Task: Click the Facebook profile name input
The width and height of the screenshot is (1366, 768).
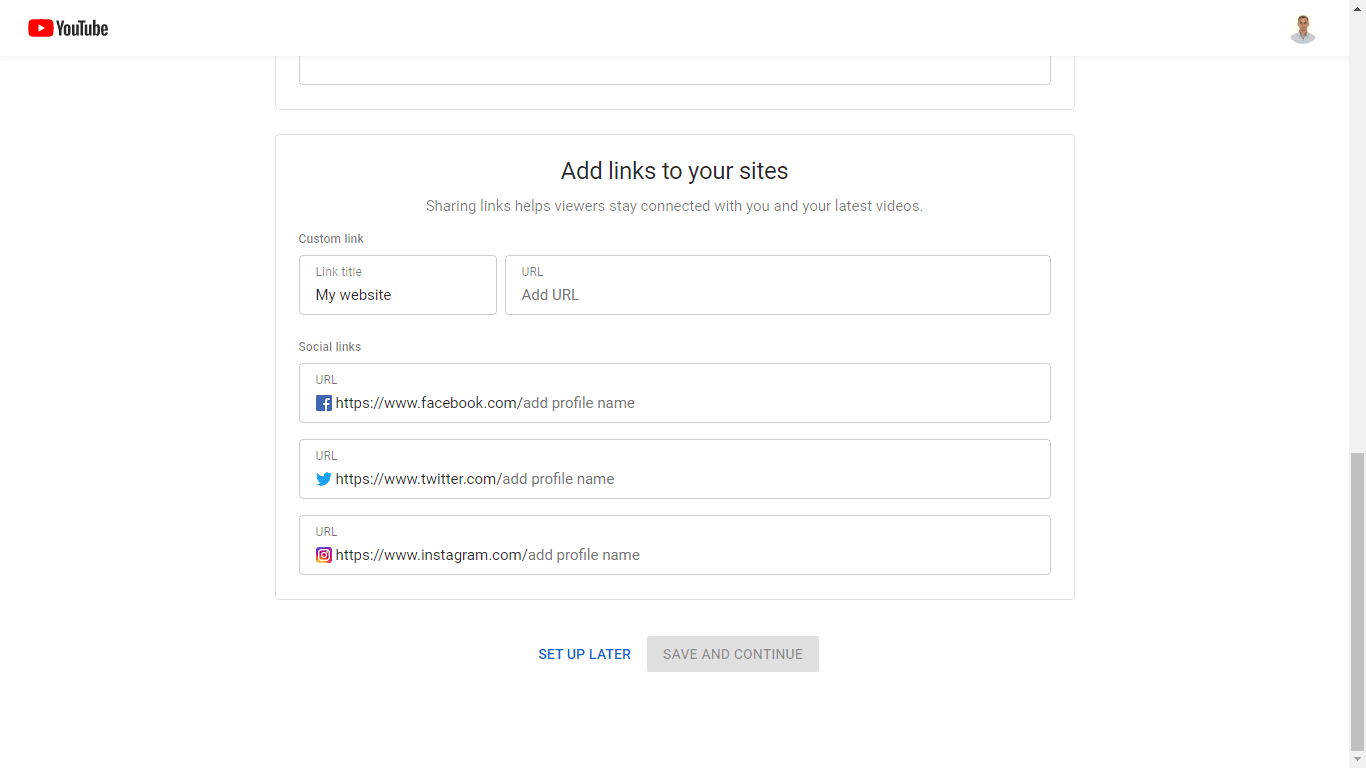Action: click(780, 403)
